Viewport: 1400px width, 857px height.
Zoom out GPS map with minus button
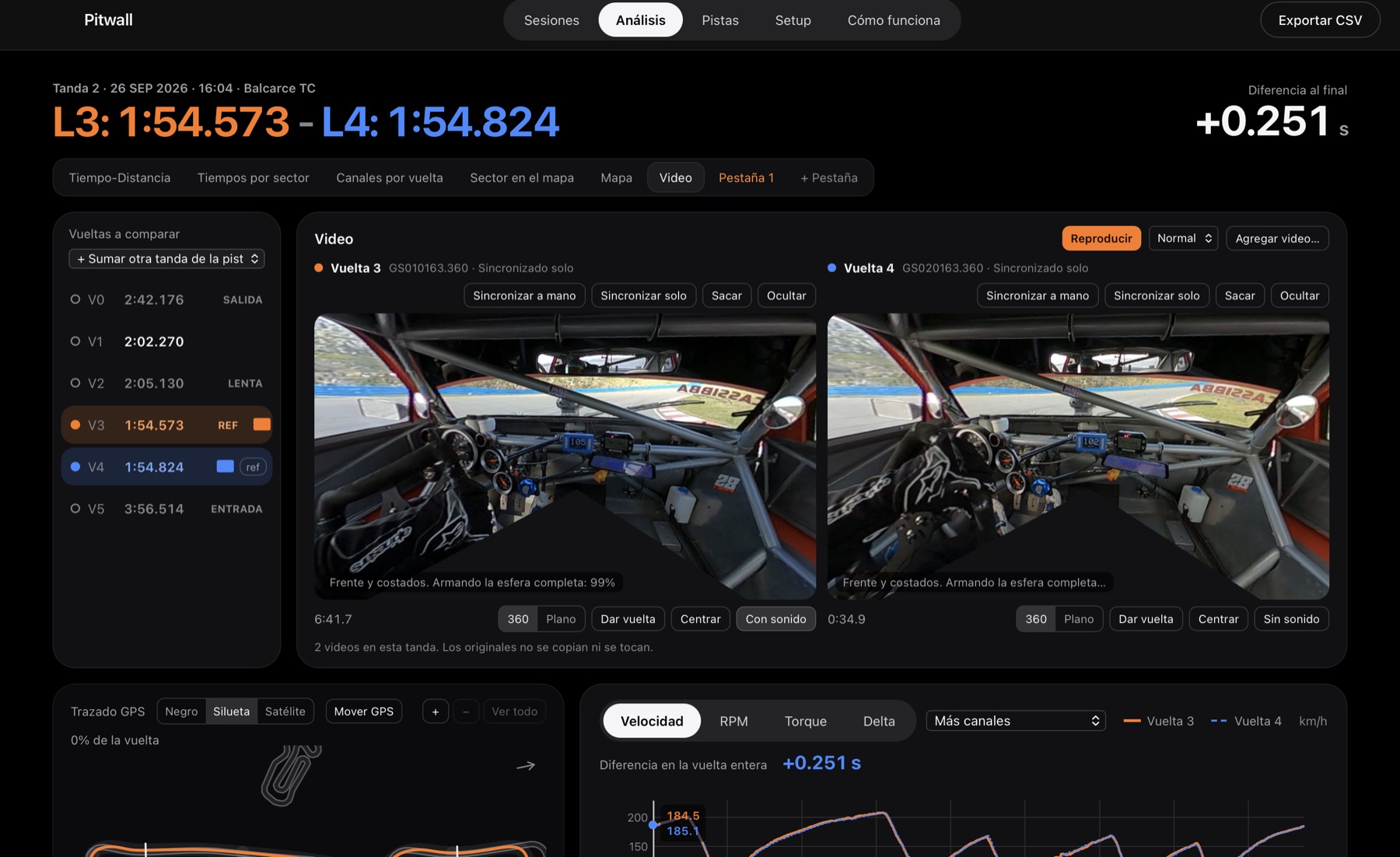click(x=466, y=712)
